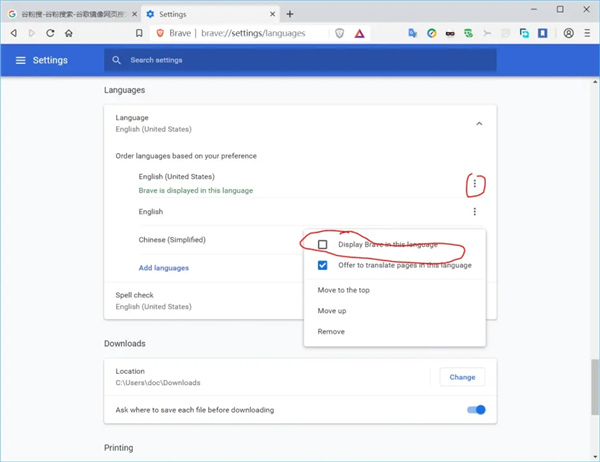The image size is (600, 462).
Task: Toggle 'Ask where to save each file' switch
Action: [477, 409]
